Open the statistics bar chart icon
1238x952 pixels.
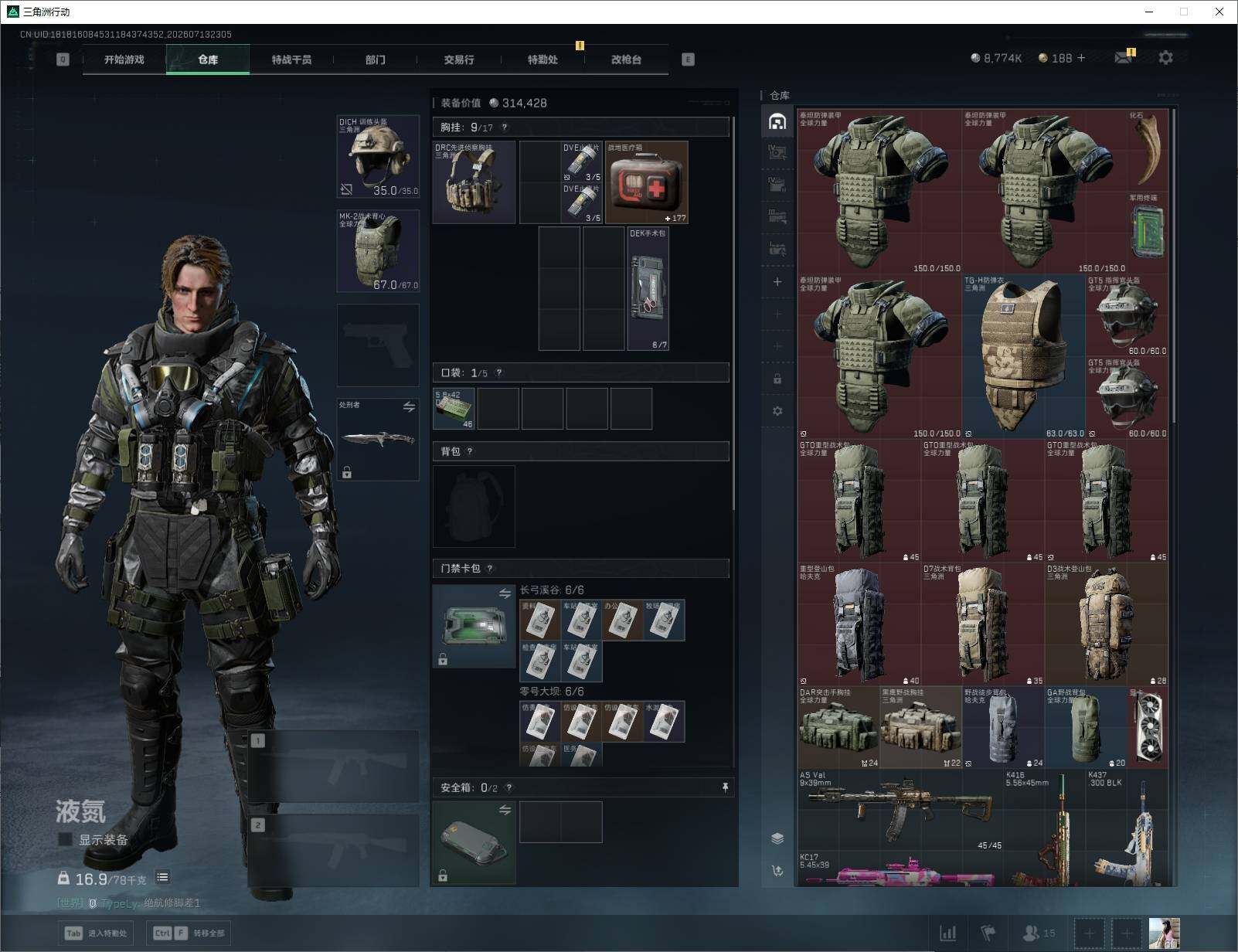pyautogui.click(x=947, y=933)
